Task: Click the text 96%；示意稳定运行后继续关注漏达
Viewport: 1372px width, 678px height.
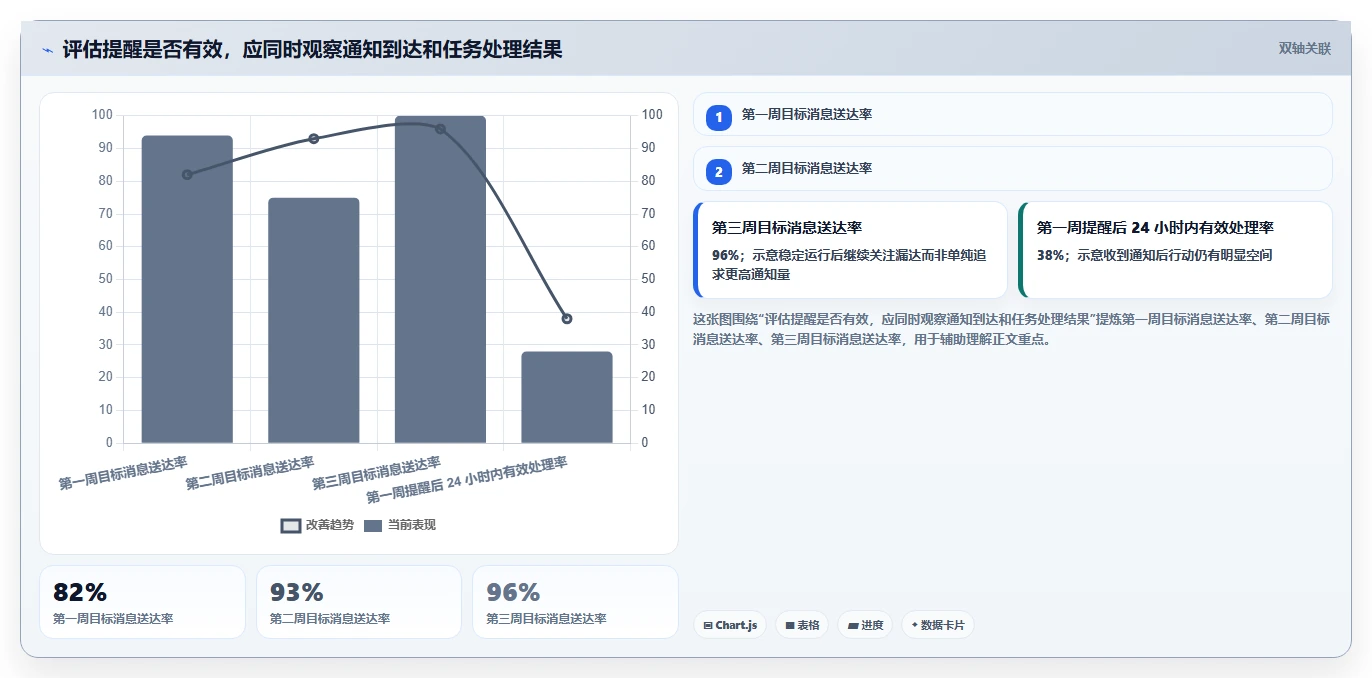Action: [850, 265]
